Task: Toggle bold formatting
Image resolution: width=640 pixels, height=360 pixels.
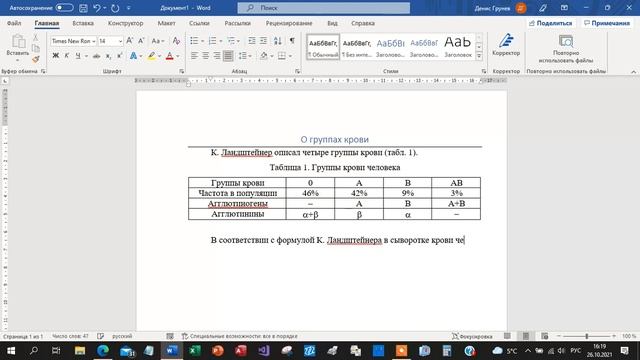Action: point(56,56)
